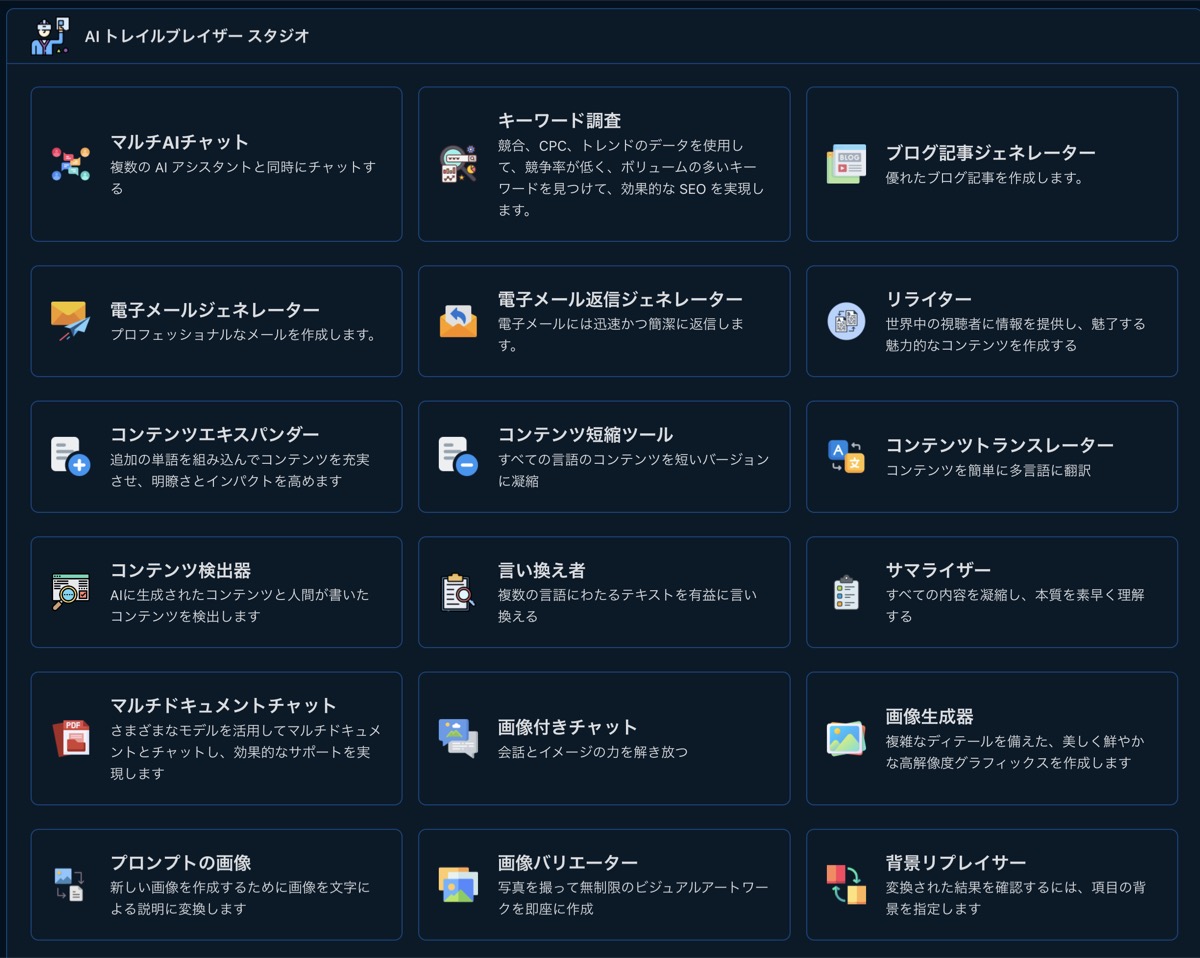
Task: Click the 言い換え者 clipboard search icon
Action: pos(459,592)
